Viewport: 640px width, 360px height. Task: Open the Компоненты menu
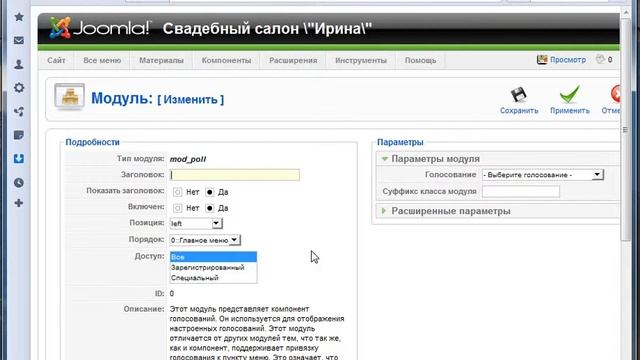pos(226,60)
